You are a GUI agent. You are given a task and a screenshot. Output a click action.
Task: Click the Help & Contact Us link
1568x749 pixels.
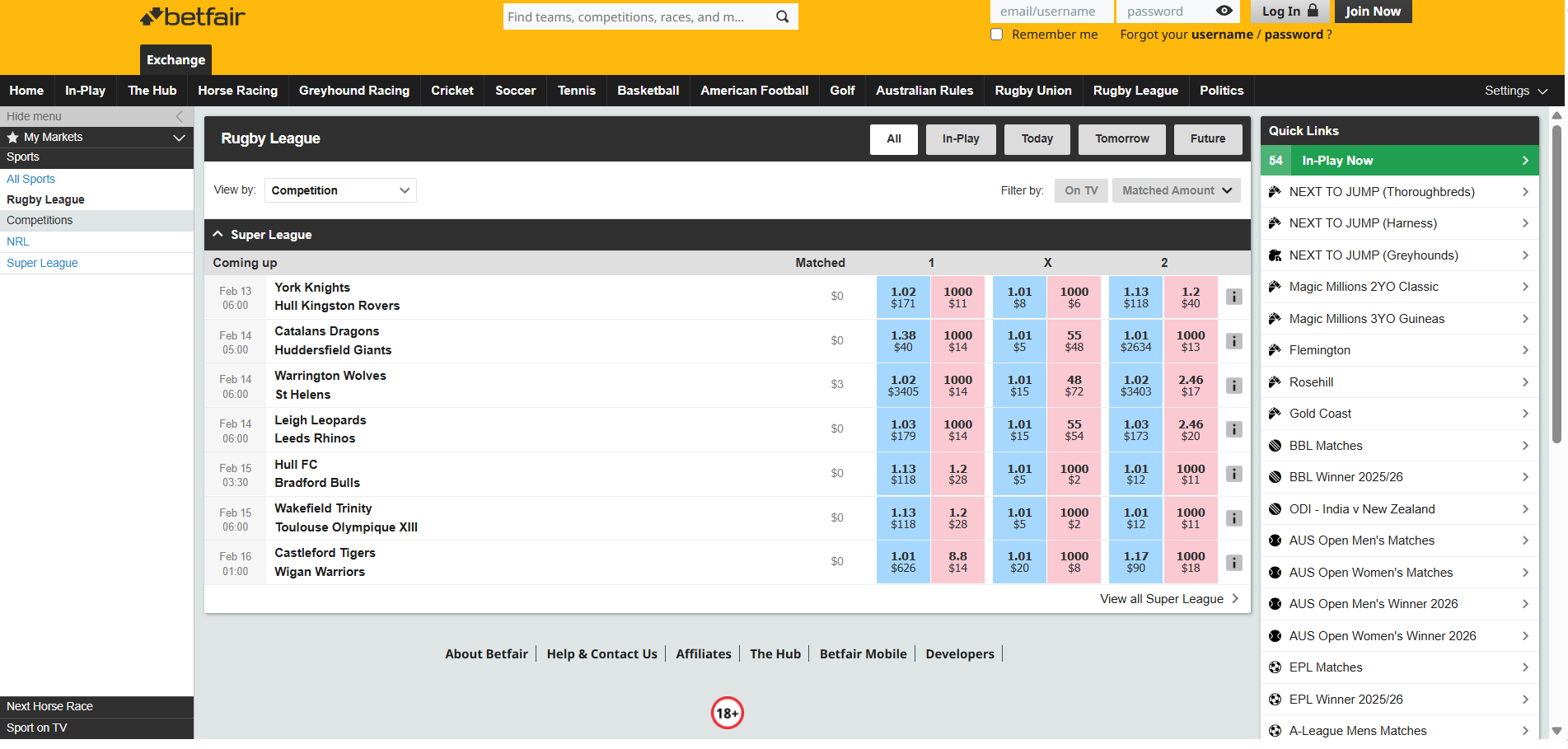coord(602,654)
